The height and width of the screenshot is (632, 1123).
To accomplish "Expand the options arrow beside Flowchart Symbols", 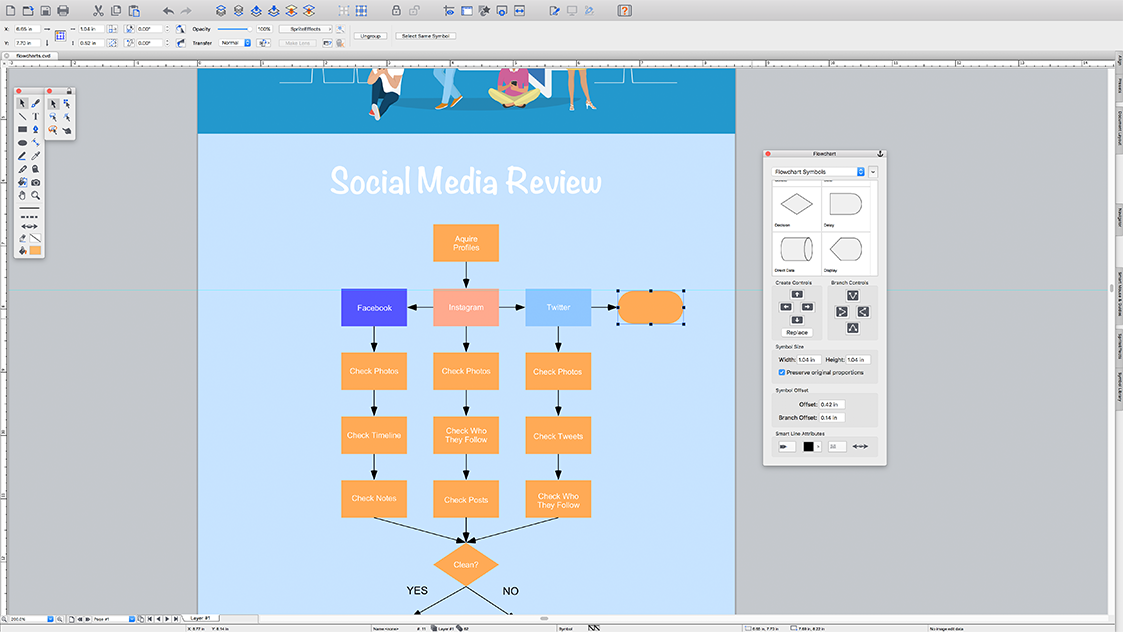I will (x=873, y=172).
